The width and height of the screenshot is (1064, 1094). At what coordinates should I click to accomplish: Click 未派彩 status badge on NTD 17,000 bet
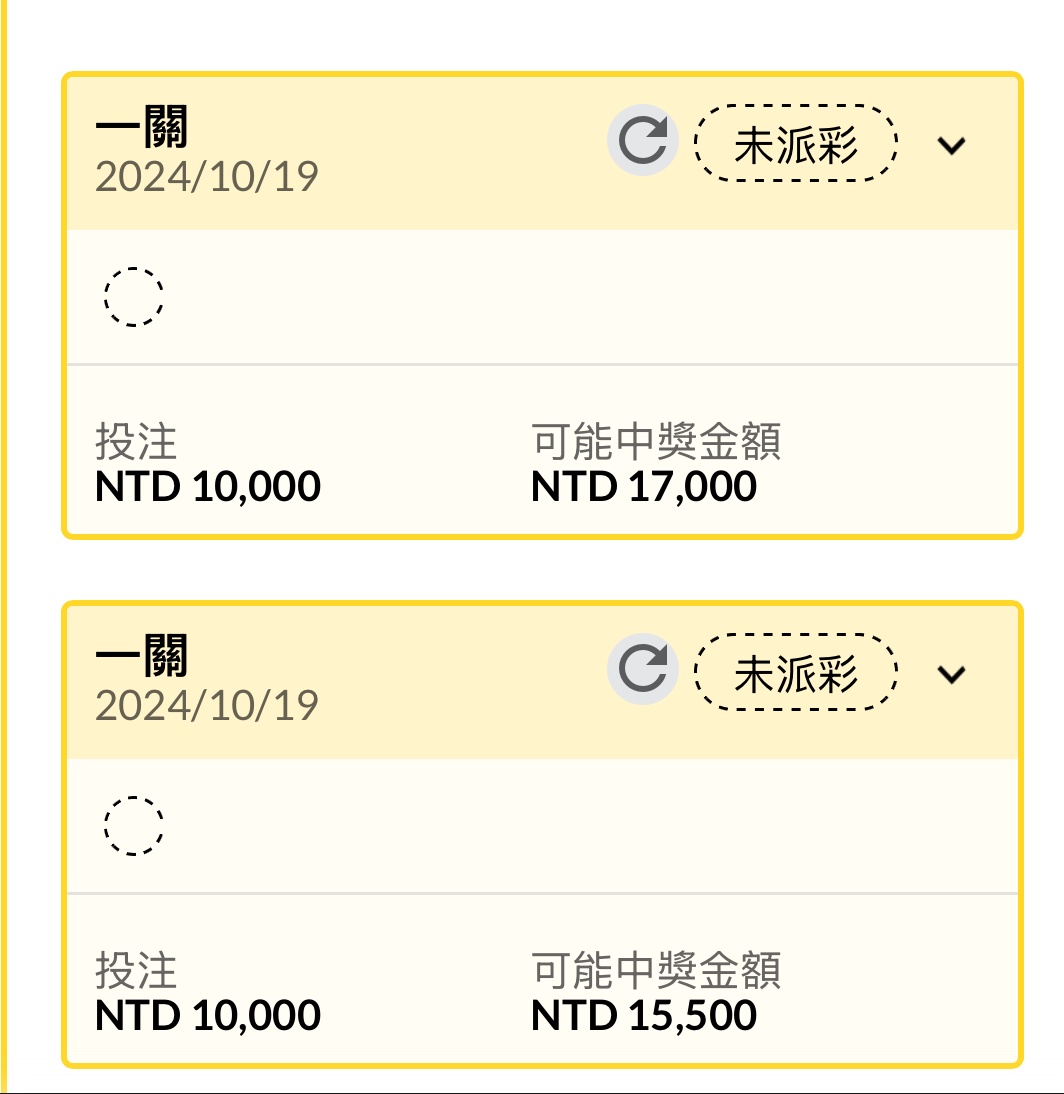tap(795, 143)
